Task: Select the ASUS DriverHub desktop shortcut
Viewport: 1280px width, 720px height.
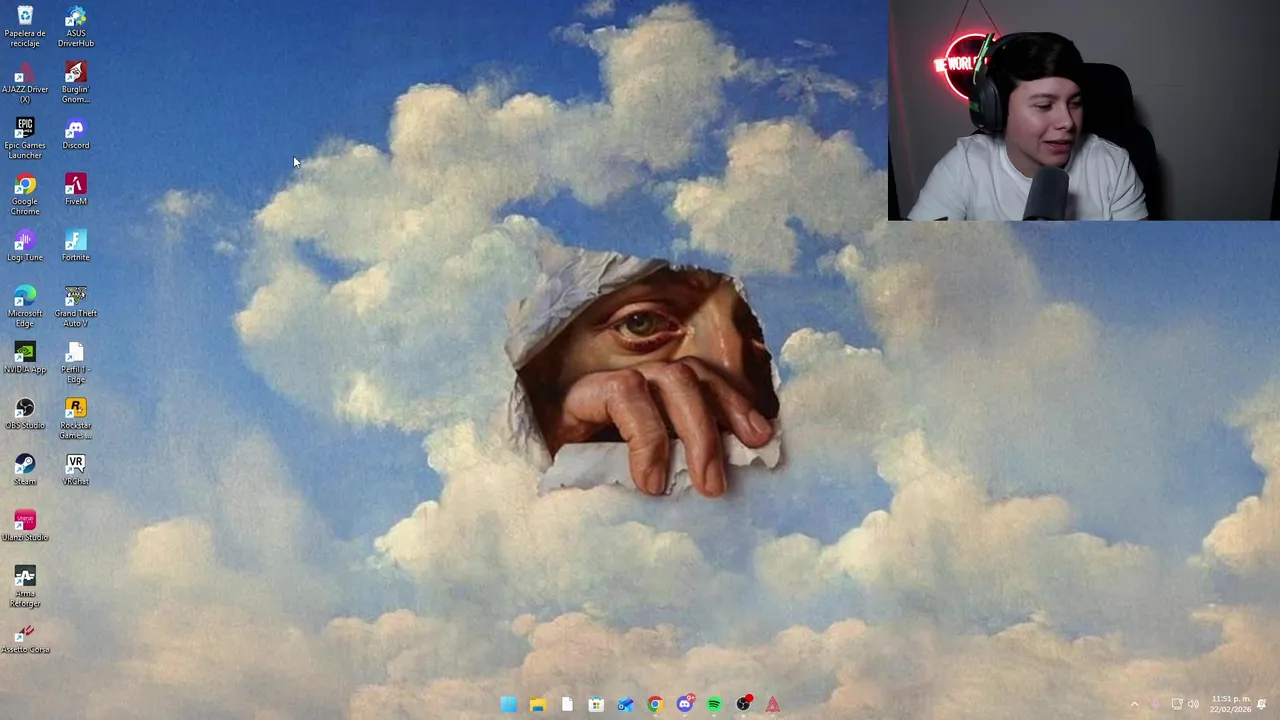Action: click(75, 27)
